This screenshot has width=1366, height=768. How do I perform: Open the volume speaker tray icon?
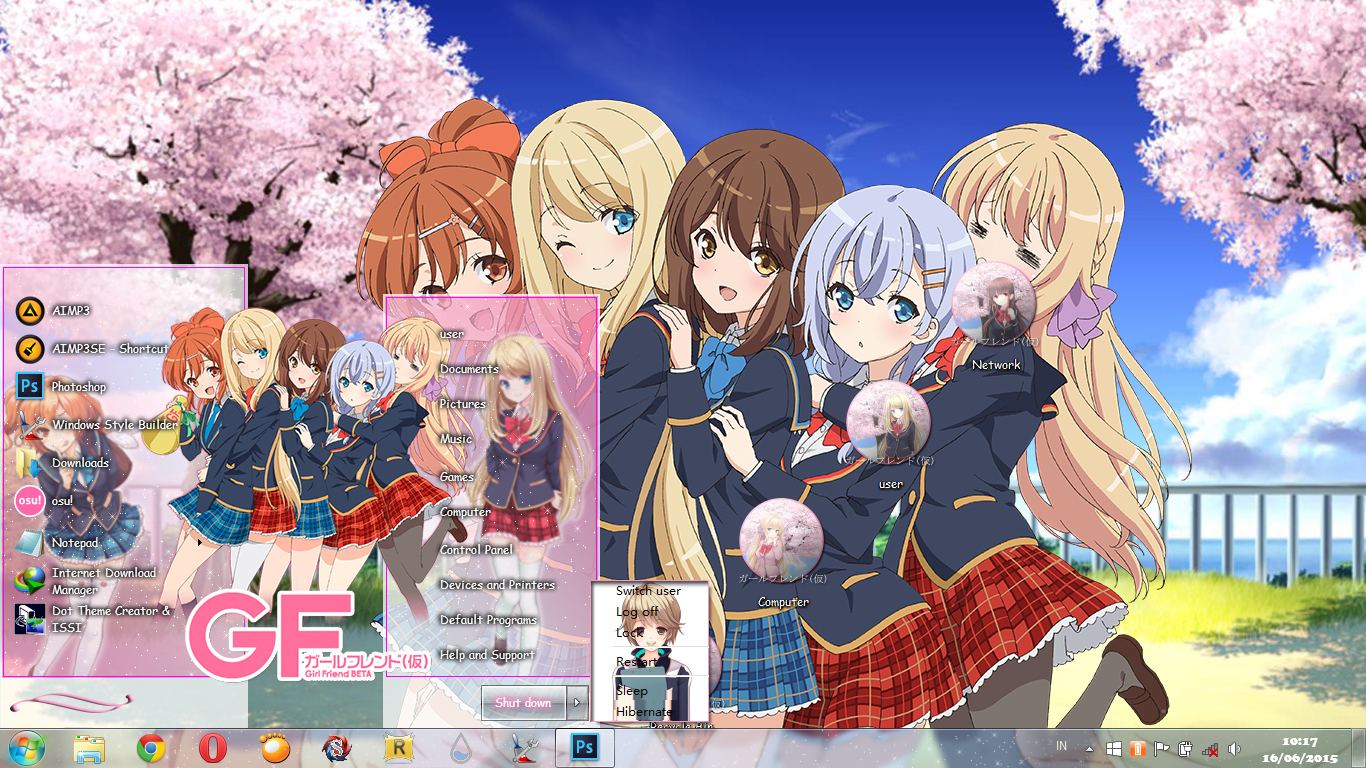coord(1234,749)
